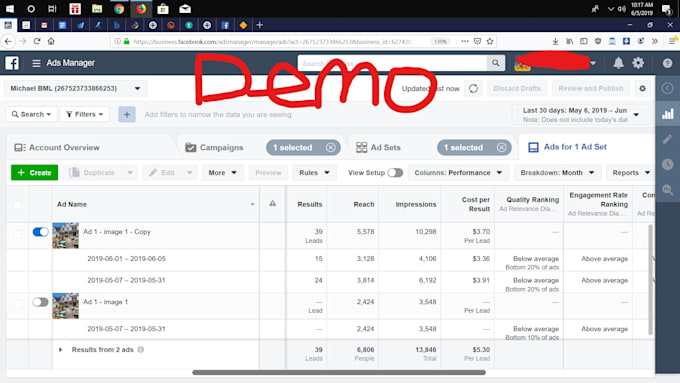Click the warning triangle column header
680x383 pixels.
click(272, 203)
